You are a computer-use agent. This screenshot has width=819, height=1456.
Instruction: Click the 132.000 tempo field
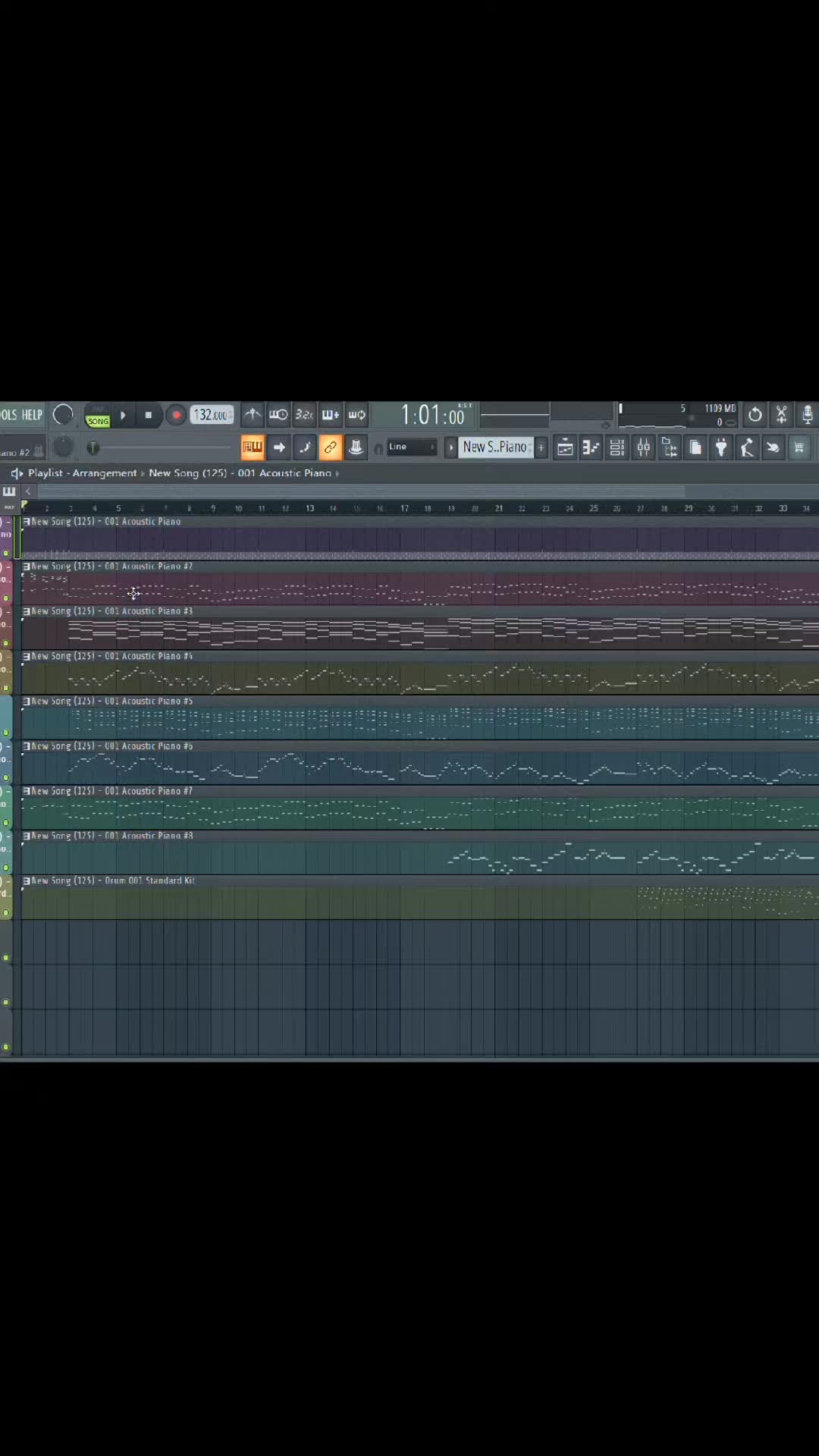[212, 415]
